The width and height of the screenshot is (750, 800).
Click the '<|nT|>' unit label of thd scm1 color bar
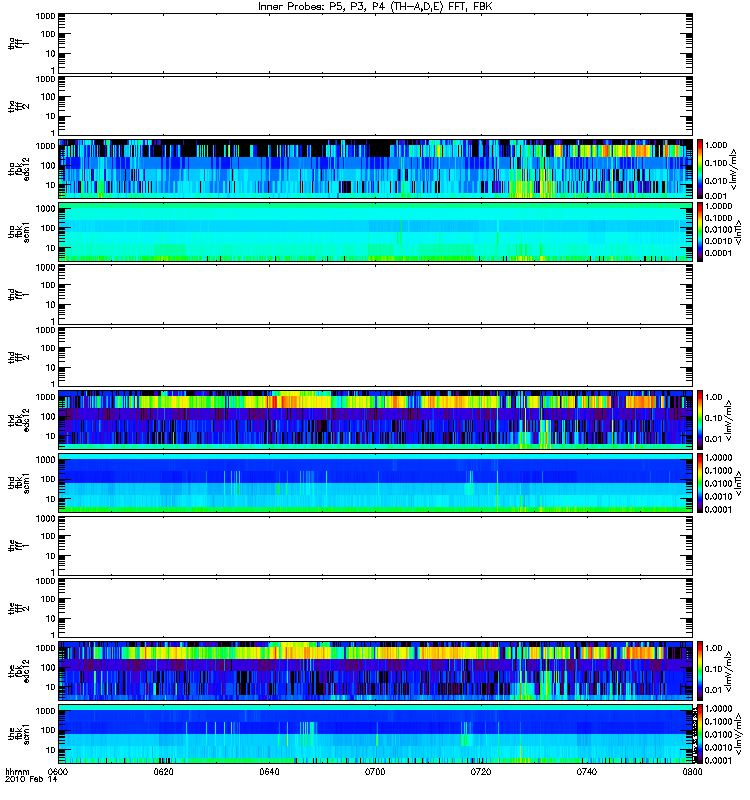click(738, 483)
